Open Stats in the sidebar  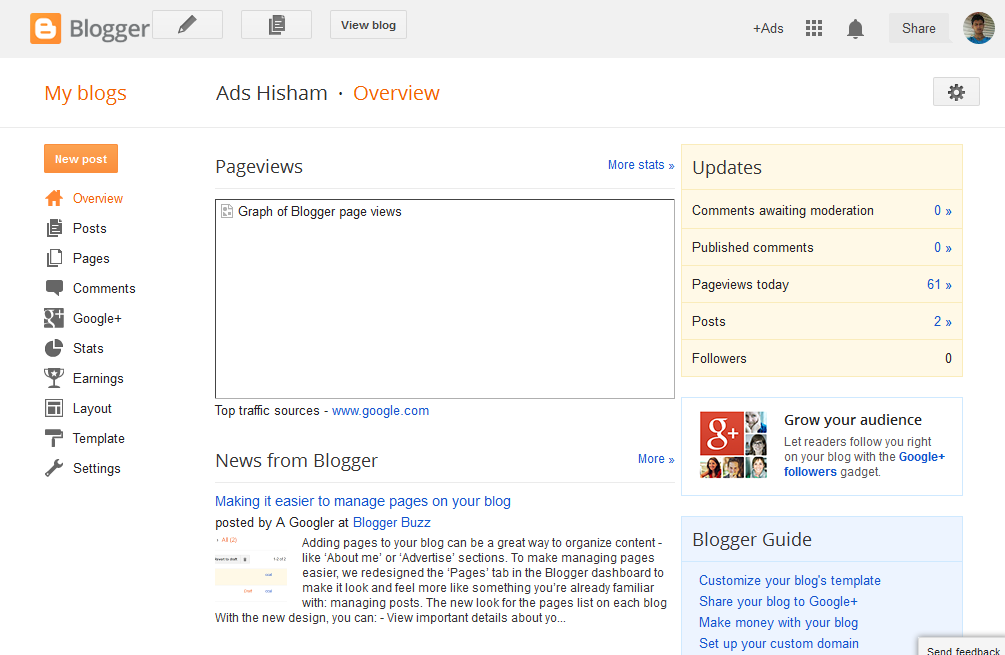[x=88, y=348]
